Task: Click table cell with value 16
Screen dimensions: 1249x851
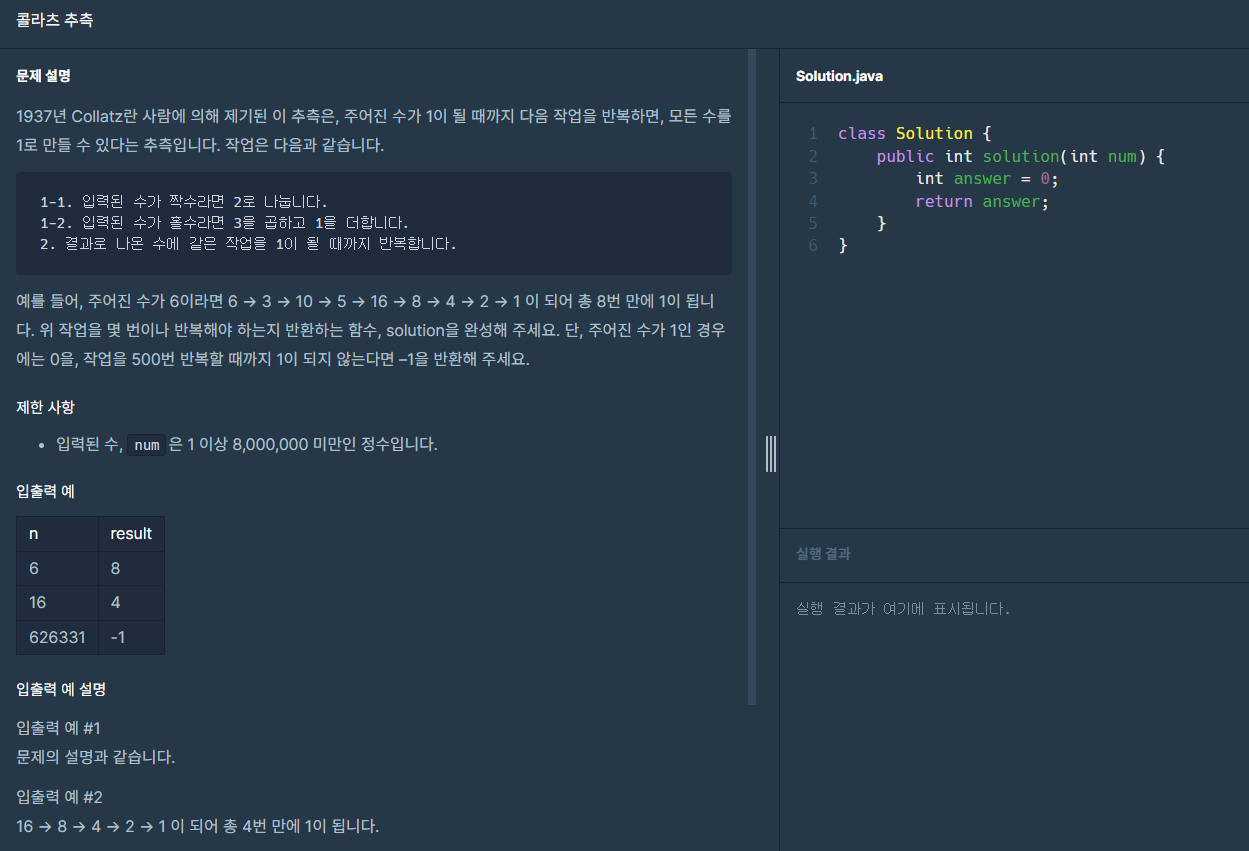Action: tap(57, 603)
